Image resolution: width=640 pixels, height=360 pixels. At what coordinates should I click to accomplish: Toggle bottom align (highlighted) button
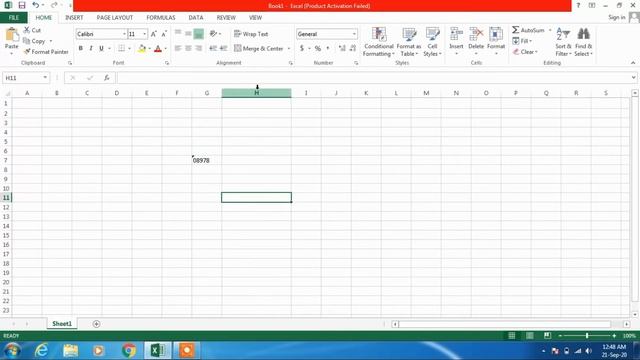199,34
